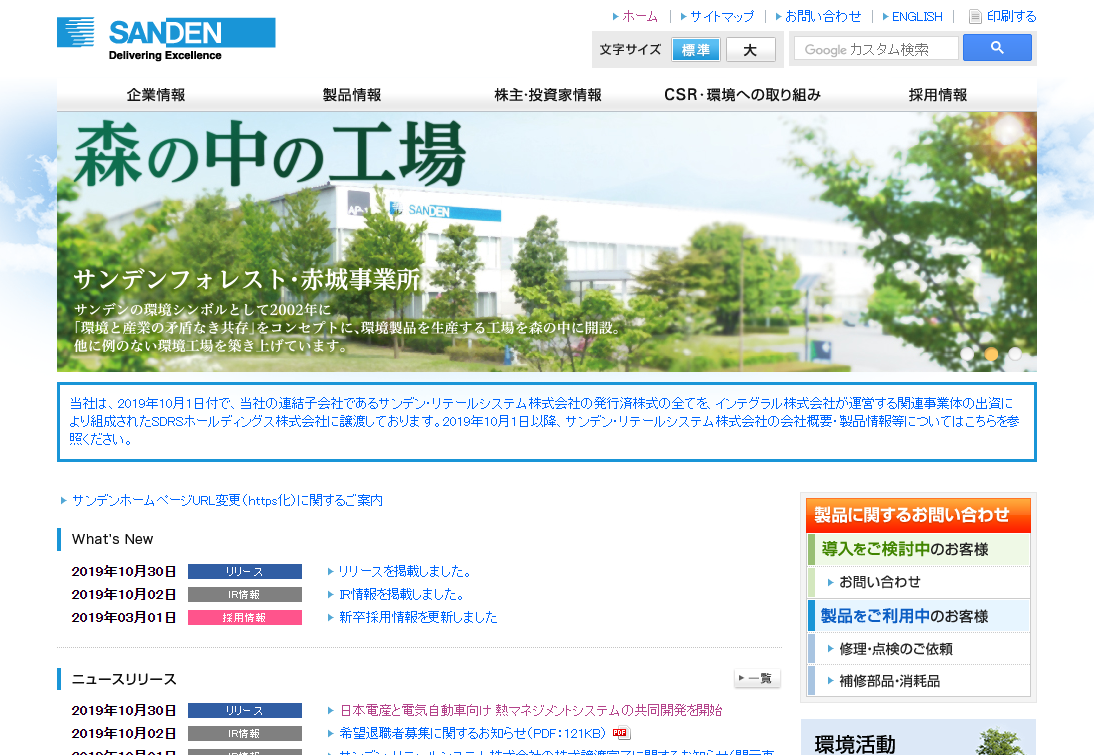The height and width of the screenshot is (755, 1094).
Task: Open the URL変更(https化) notice link
Action: coord(227,500)
